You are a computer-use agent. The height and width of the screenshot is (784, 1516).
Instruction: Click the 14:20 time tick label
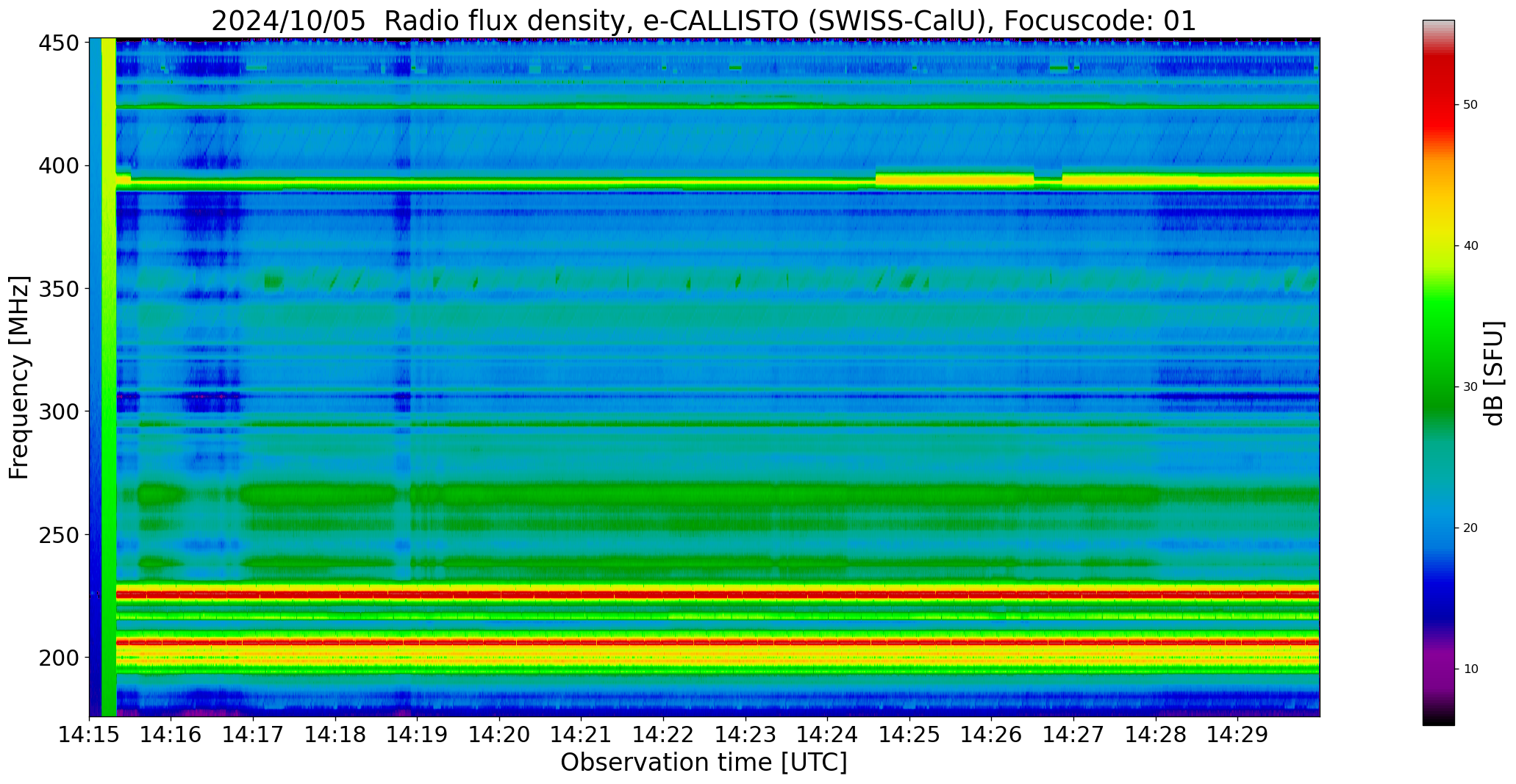(x=499, y=734)
